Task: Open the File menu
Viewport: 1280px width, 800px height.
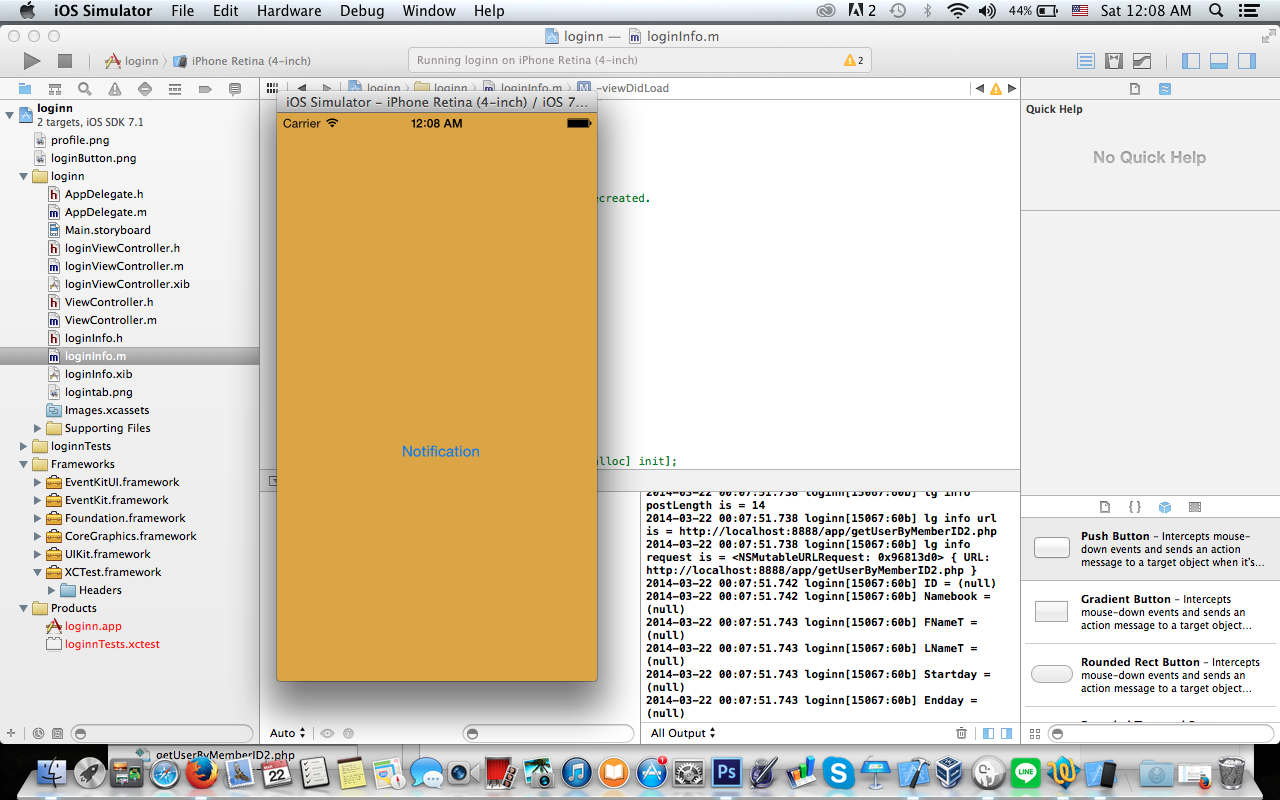Action: (x=183, y=11)
